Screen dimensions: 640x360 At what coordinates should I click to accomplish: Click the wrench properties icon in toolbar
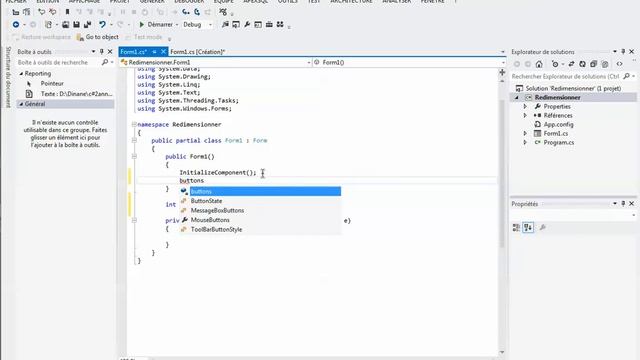point(247,25)
